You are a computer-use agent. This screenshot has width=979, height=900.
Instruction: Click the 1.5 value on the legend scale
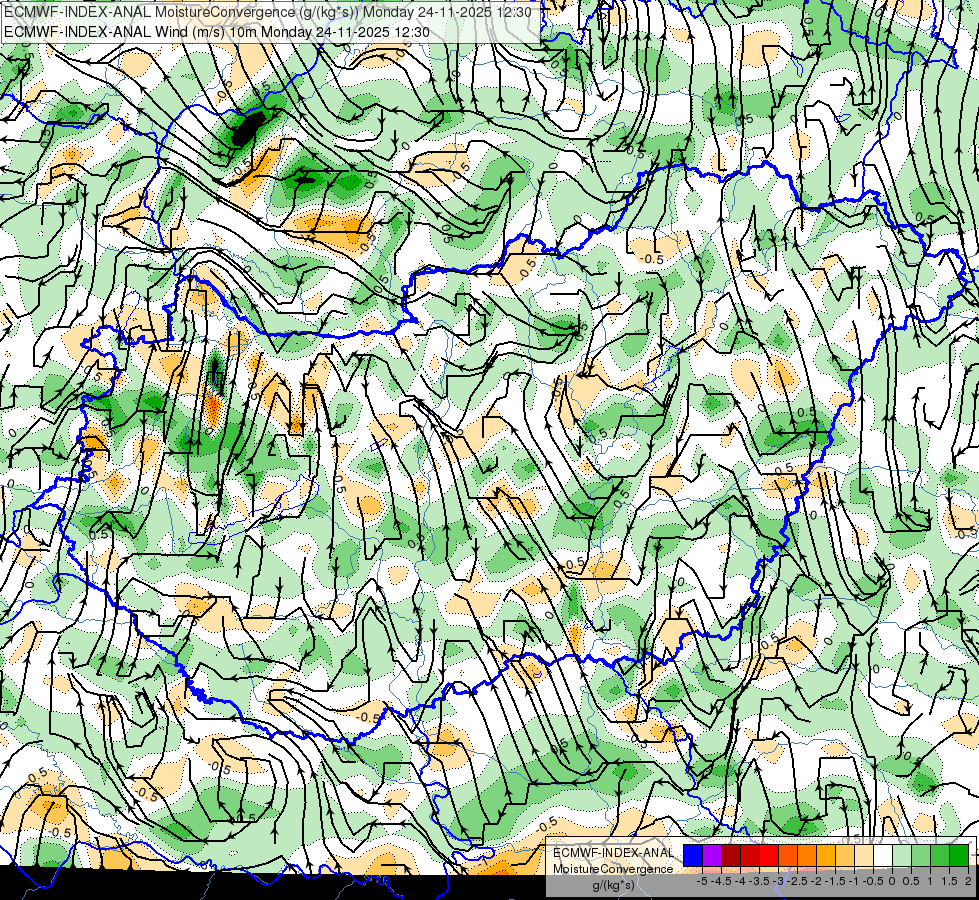pos(949,881)
